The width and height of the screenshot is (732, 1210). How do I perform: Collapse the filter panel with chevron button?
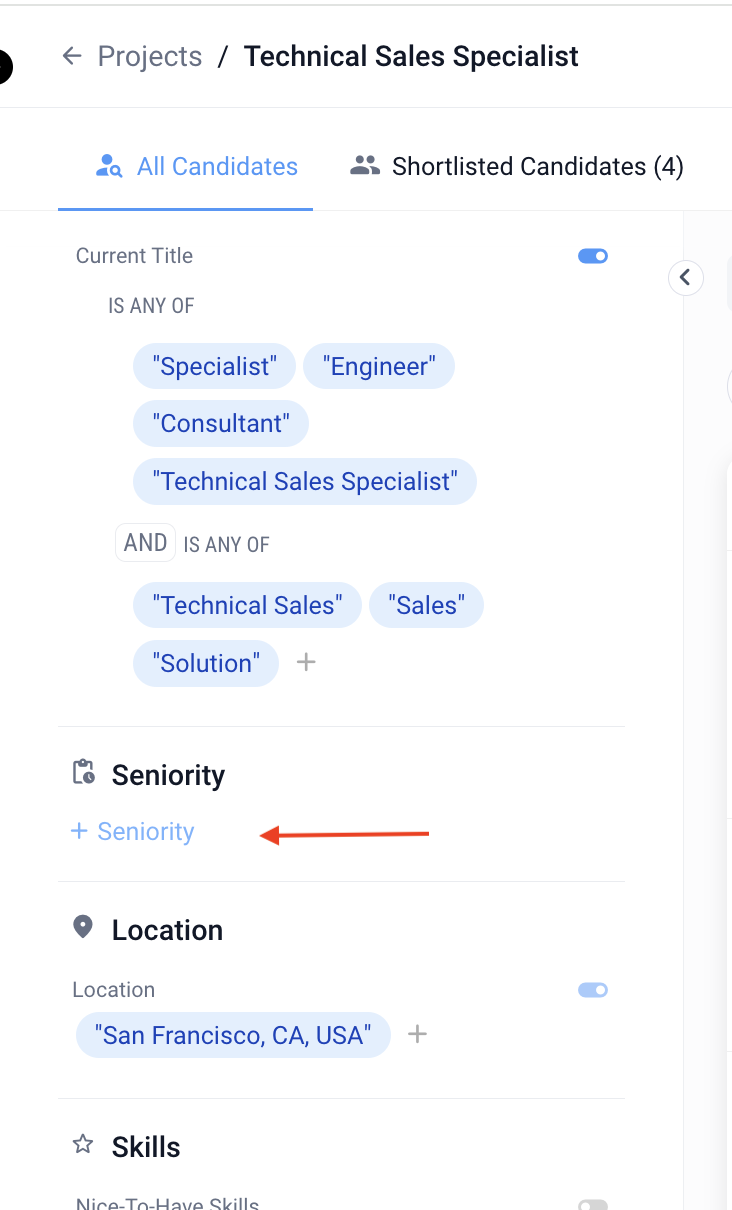click(685, 277)
